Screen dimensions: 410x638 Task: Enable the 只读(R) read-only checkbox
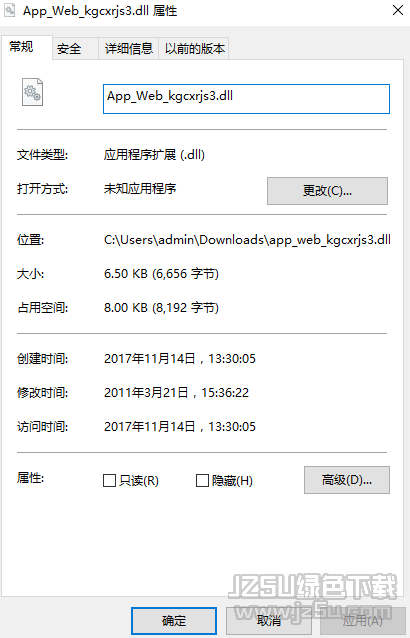(x=109, y=481)
